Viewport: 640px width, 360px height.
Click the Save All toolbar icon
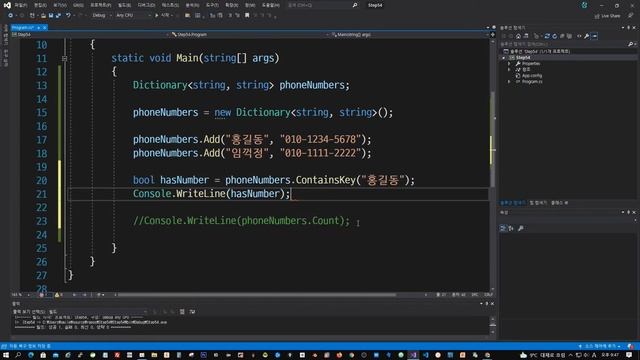pos(58,16)
